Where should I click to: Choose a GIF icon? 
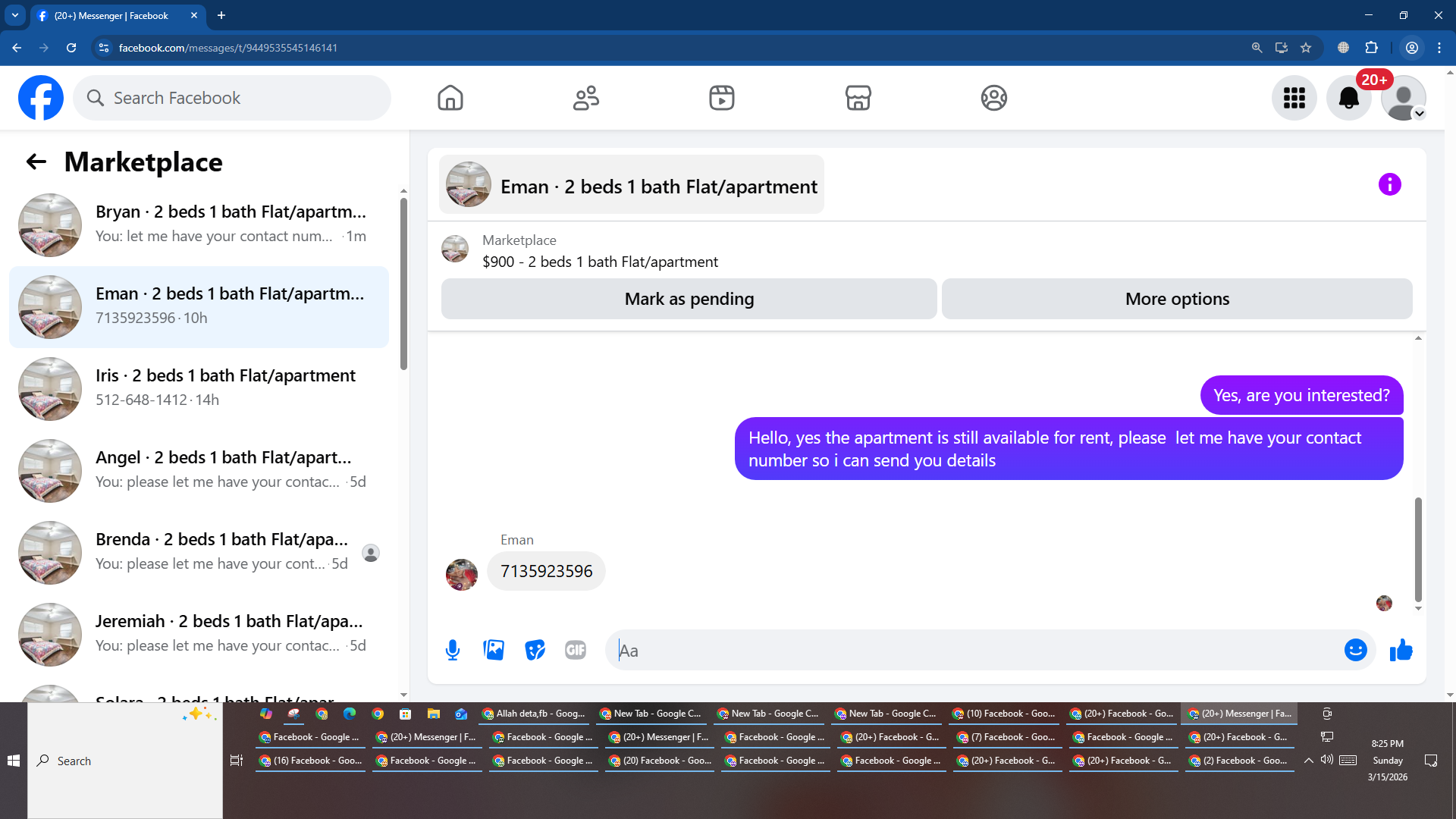coord(576,650)
